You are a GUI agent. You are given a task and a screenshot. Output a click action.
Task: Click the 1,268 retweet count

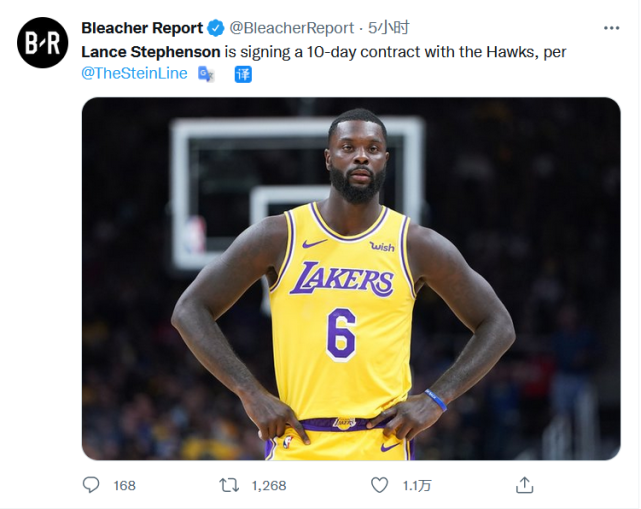tap(268, 486)
